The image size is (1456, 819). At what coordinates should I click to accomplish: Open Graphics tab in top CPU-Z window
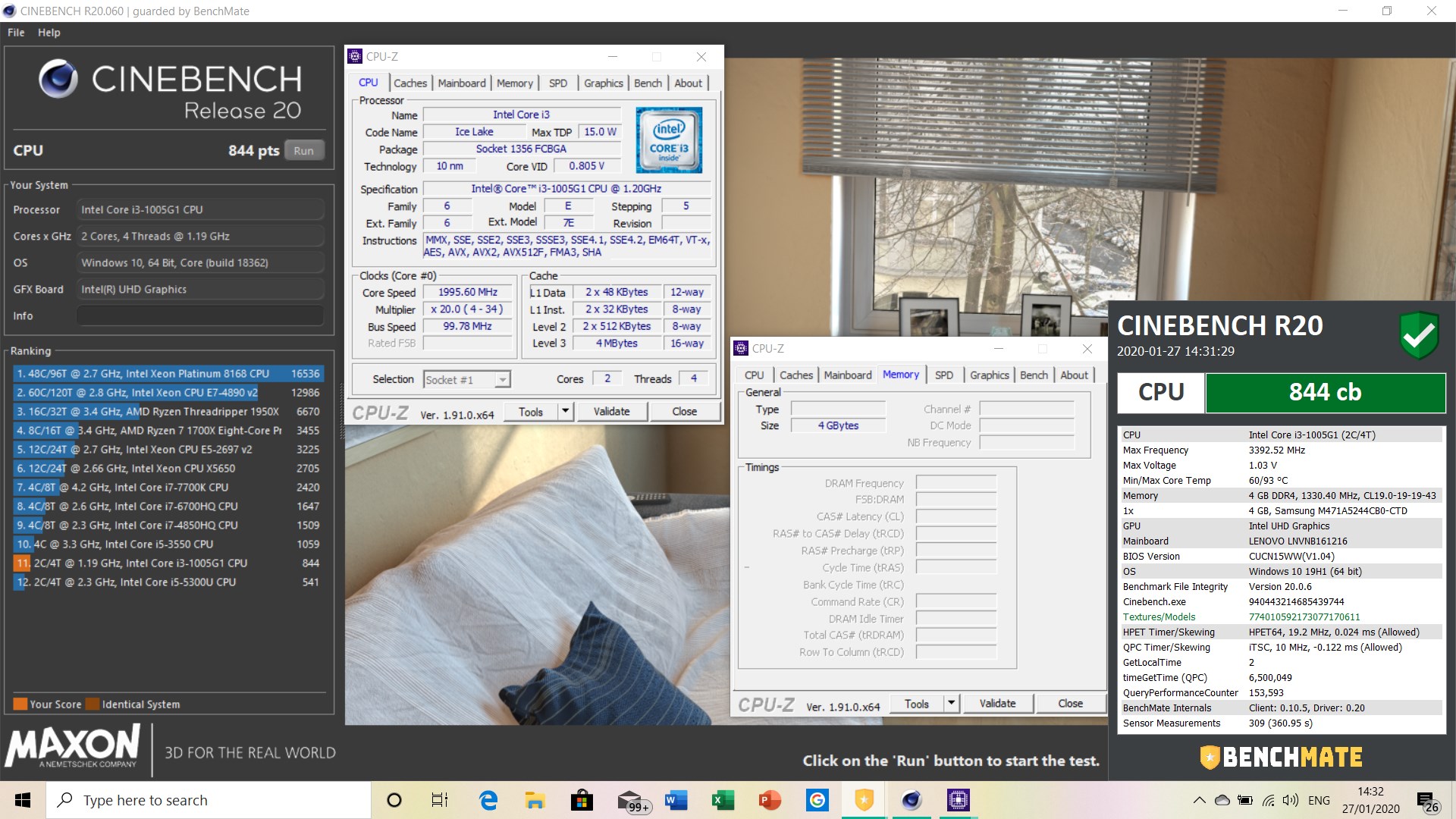604,83
